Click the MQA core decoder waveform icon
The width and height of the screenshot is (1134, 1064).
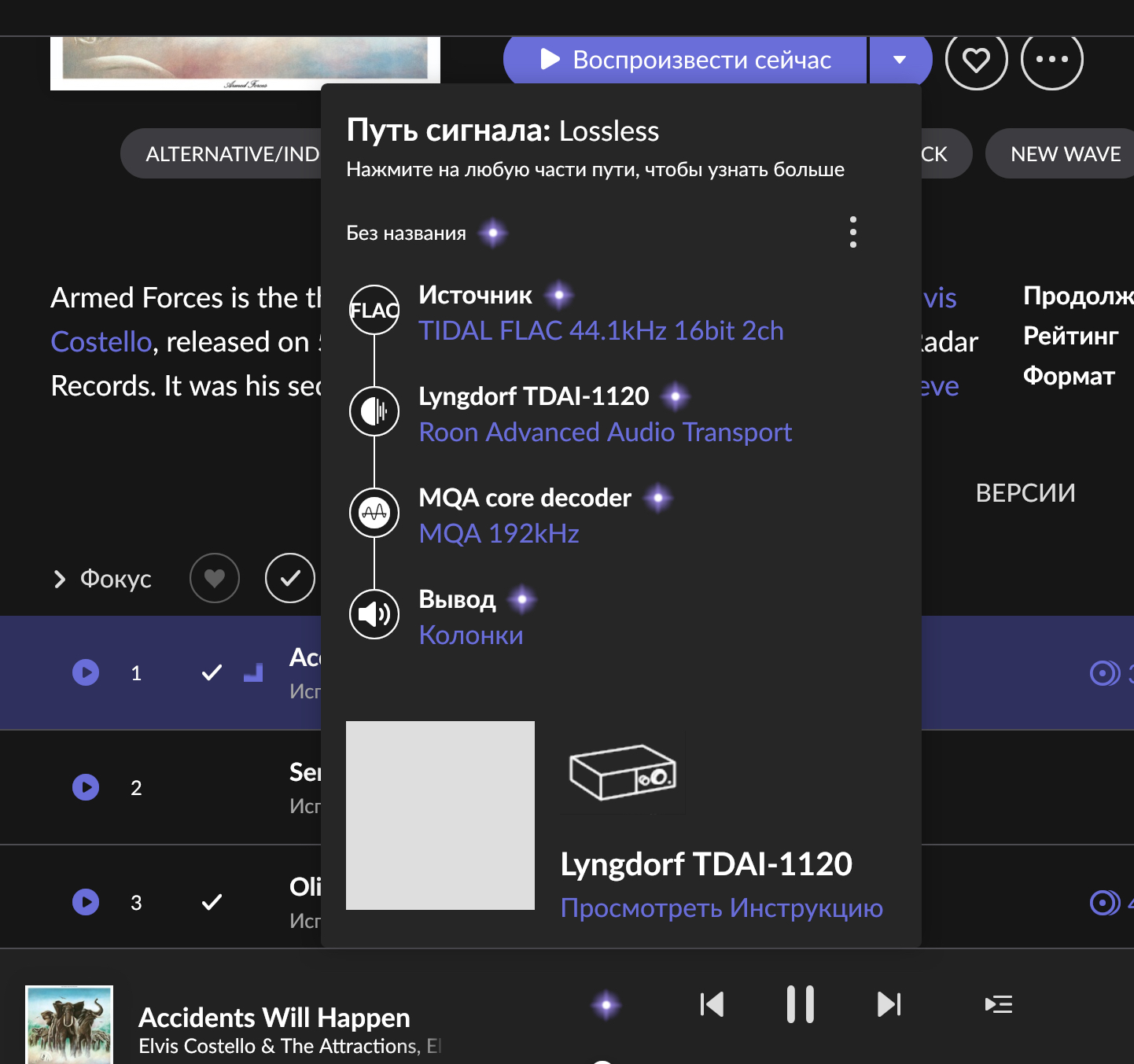click(x=374, y=513)
